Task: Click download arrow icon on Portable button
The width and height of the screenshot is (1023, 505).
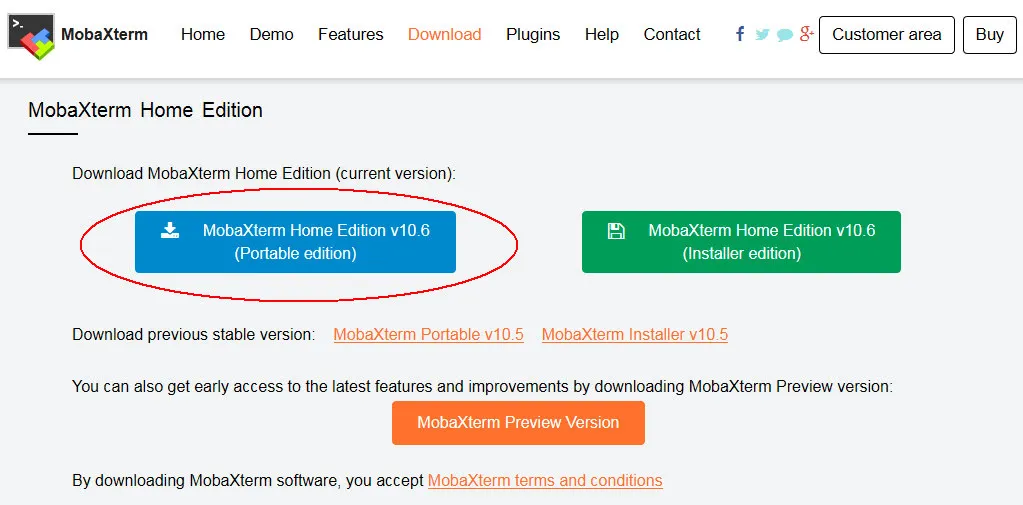Action: click(170, 230)
